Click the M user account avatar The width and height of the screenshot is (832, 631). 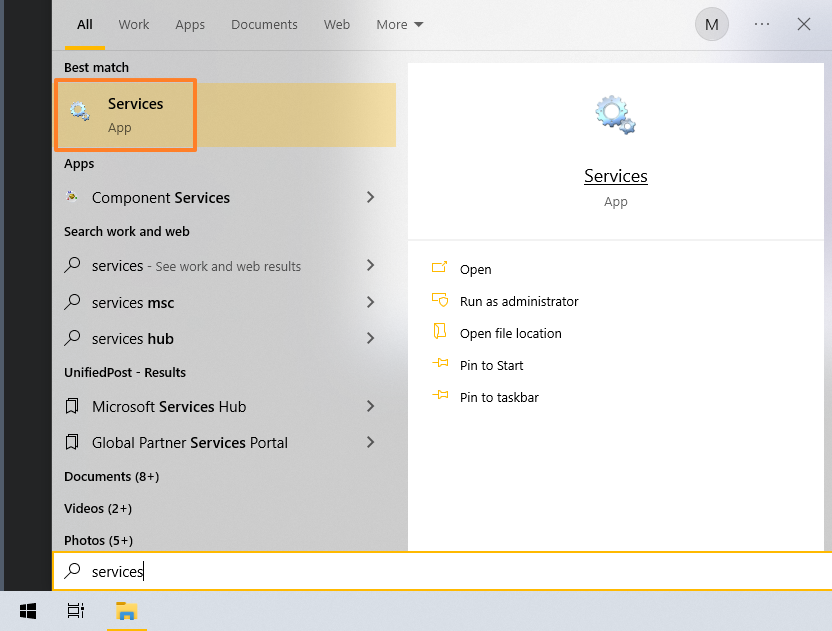click(x=712, y=24)
